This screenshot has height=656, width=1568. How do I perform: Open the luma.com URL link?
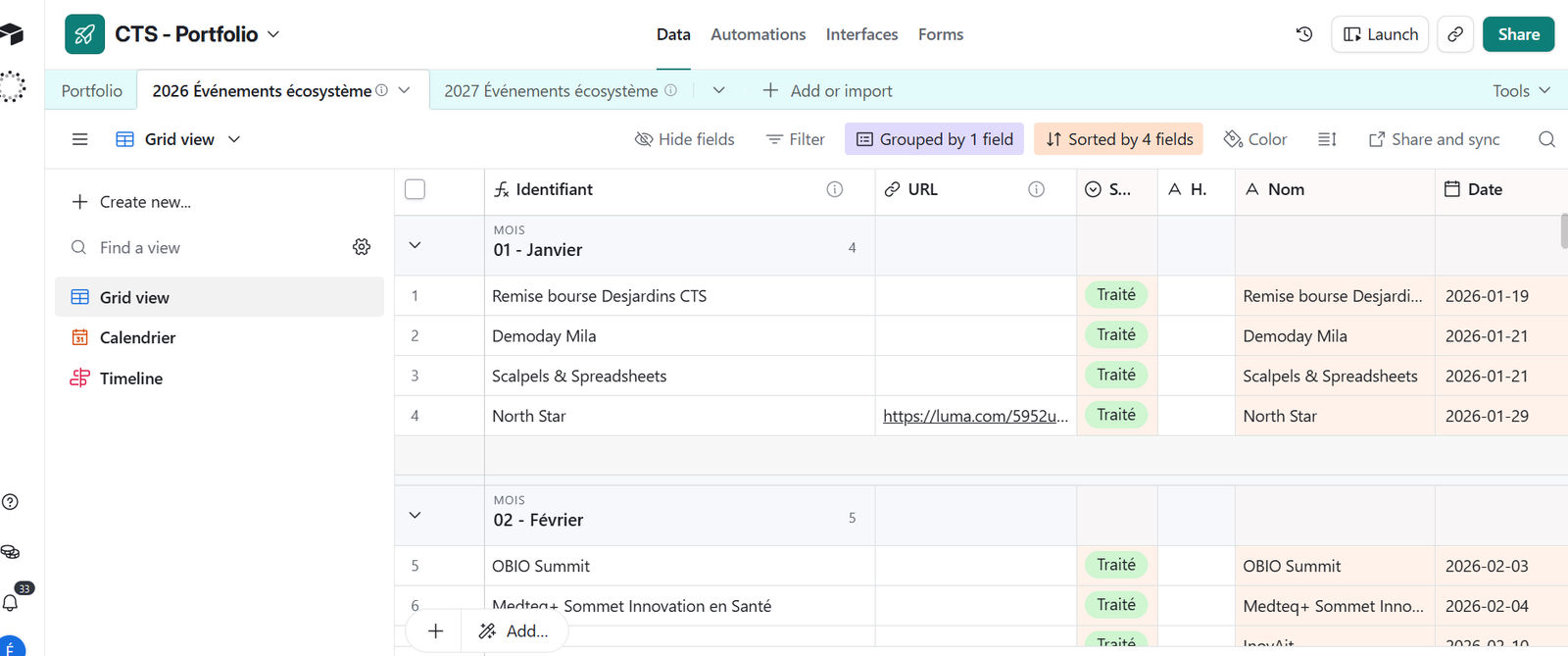point(975,416)
